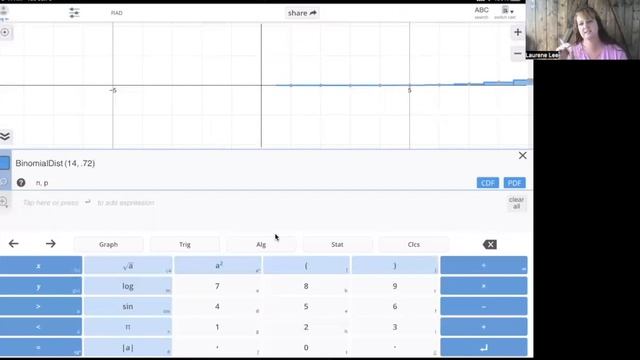This screenshot has height=360, width=640.
Task: Move the cursor right with the arrow key
Action: [51, 244]
